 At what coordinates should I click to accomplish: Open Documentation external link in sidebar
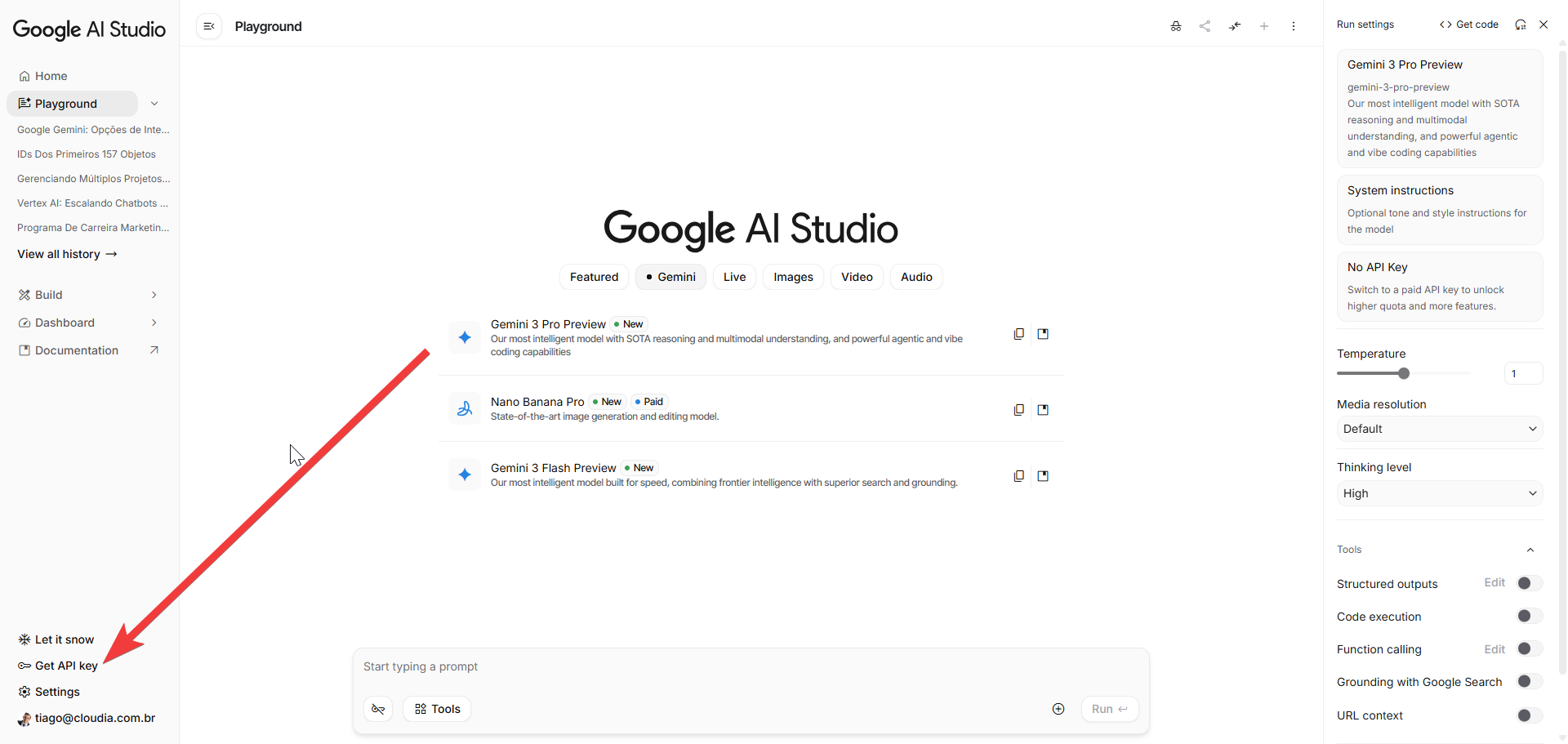point(88,350)
